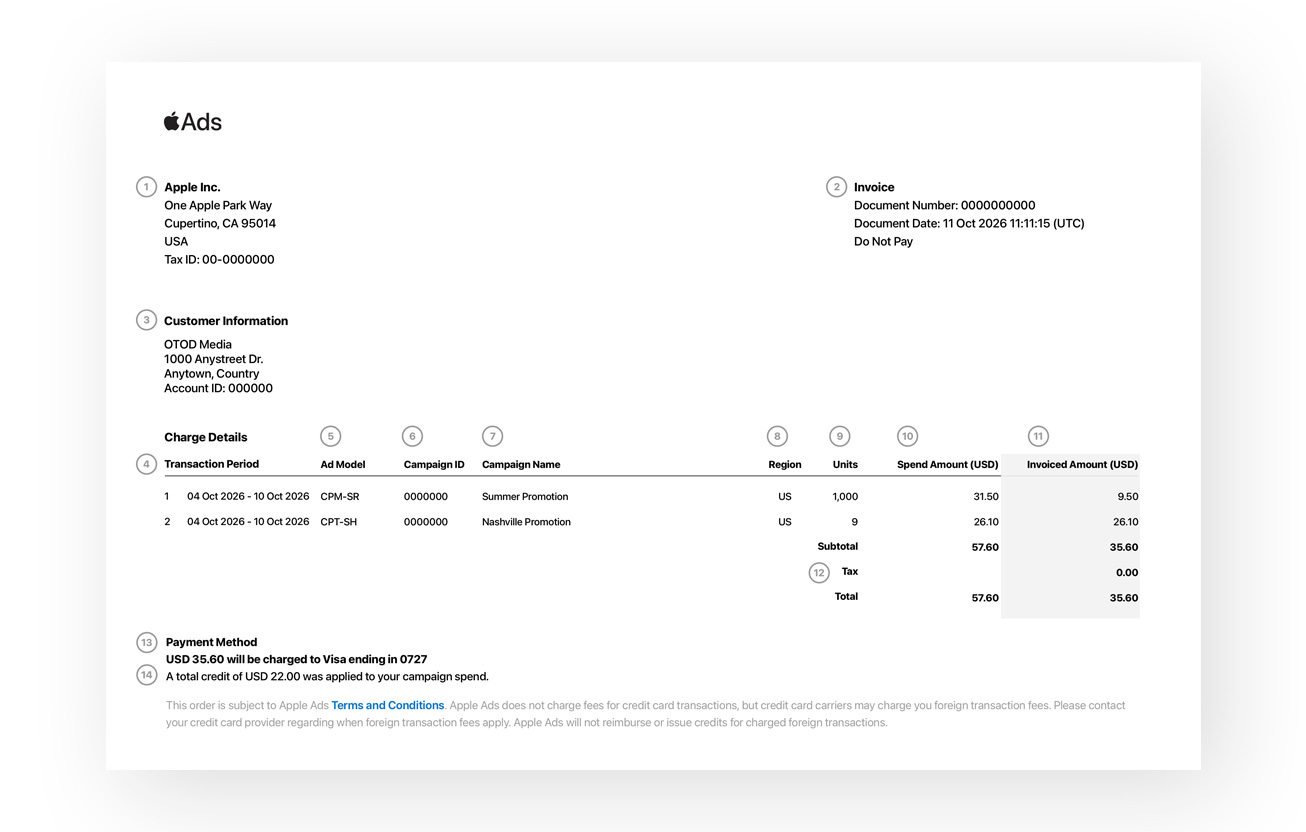Image resolution: width=1306 pixels, height=832 pixels.
Task: Select the '1,000' units value
Action: [x=845, y=496]
